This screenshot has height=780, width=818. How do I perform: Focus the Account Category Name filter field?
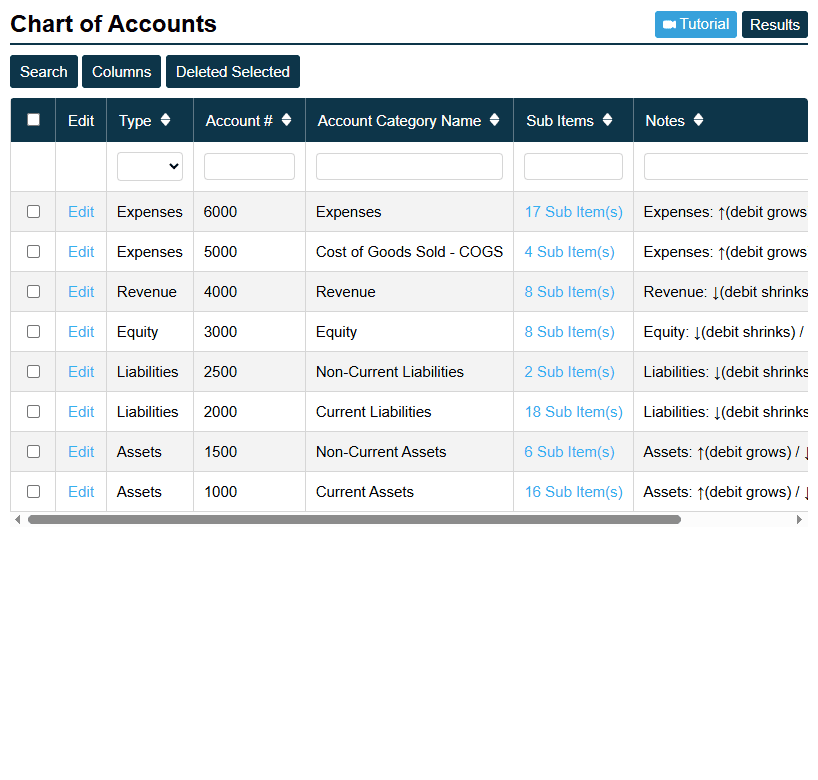[410, 166]
